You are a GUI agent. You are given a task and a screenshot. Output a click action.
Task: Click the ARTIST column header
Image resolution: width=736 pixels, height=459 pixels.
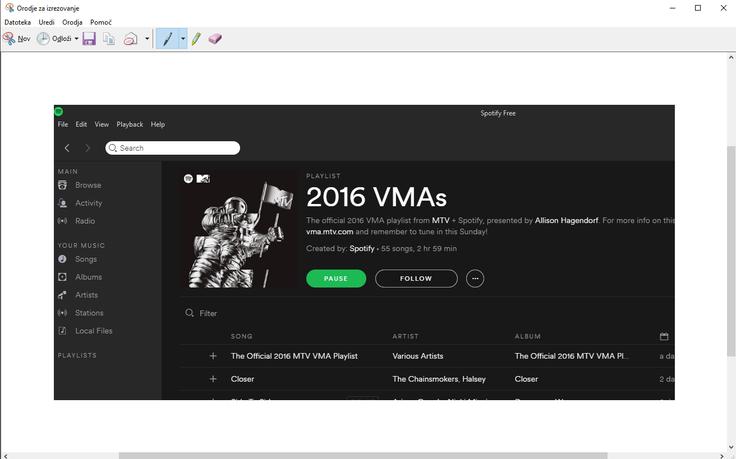[x=406, y=336]
